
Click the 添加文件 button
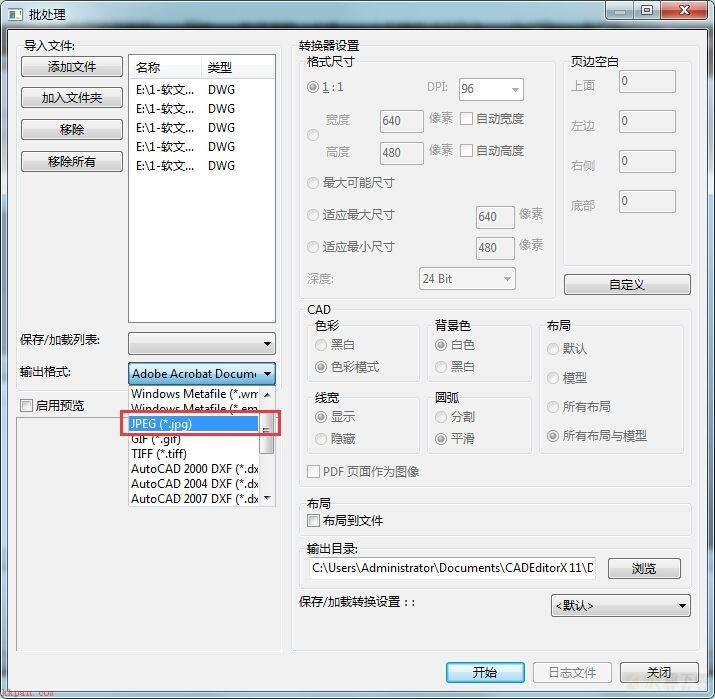(x=72, y=67)
